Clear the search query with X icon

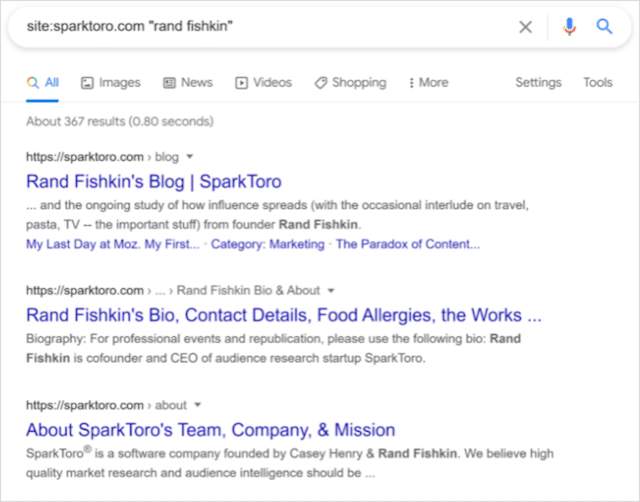(525, 27)
